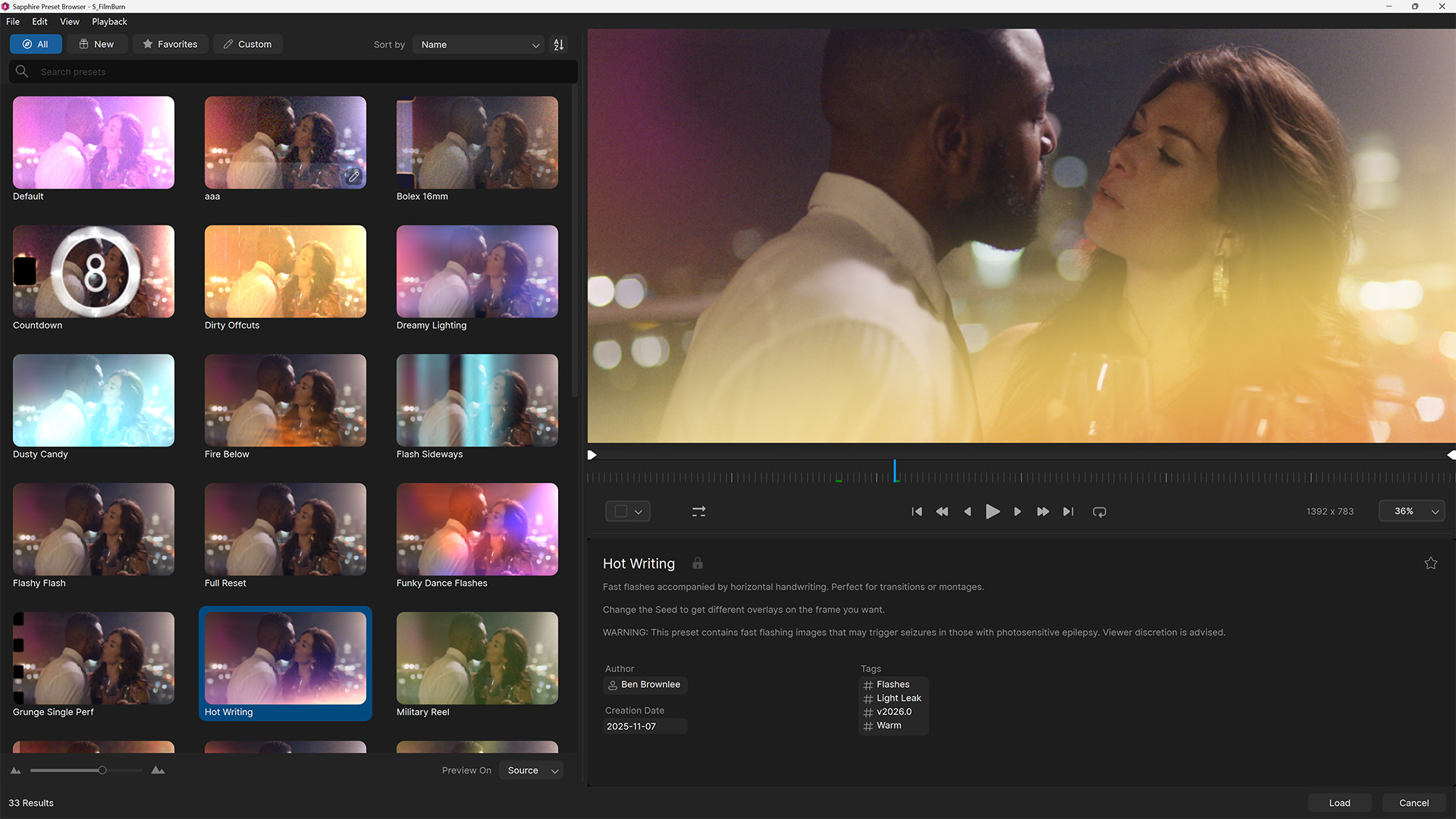This screenshot has height=819, width=1456.
Task: Click the compare swap icon
Action: (699, 512)
